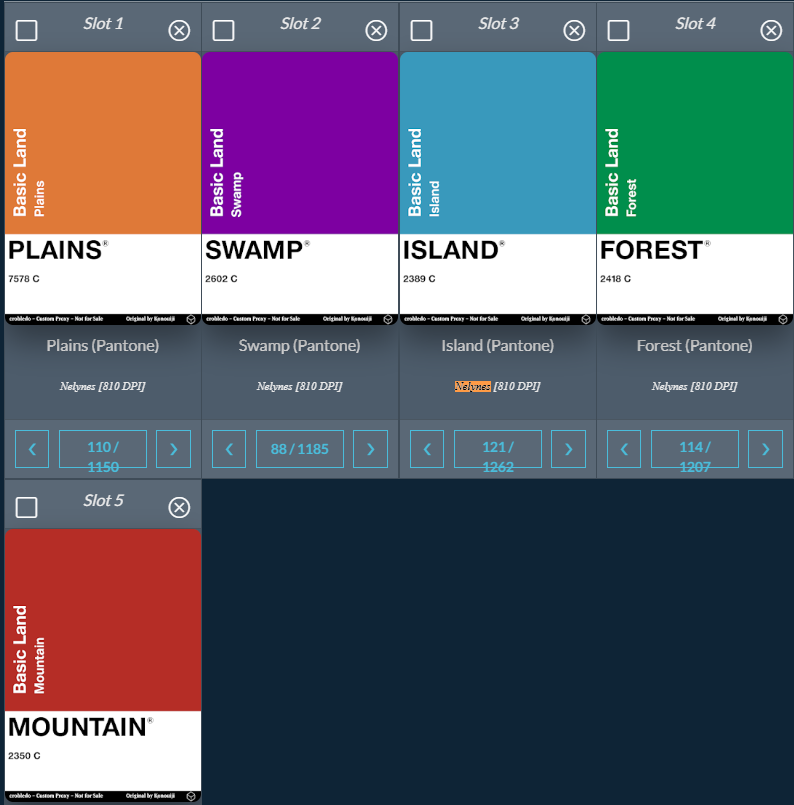The height and width of the screenshot is (805, 794).
Task: Show next Swamp image version
Action: click(x=371, y=449)
